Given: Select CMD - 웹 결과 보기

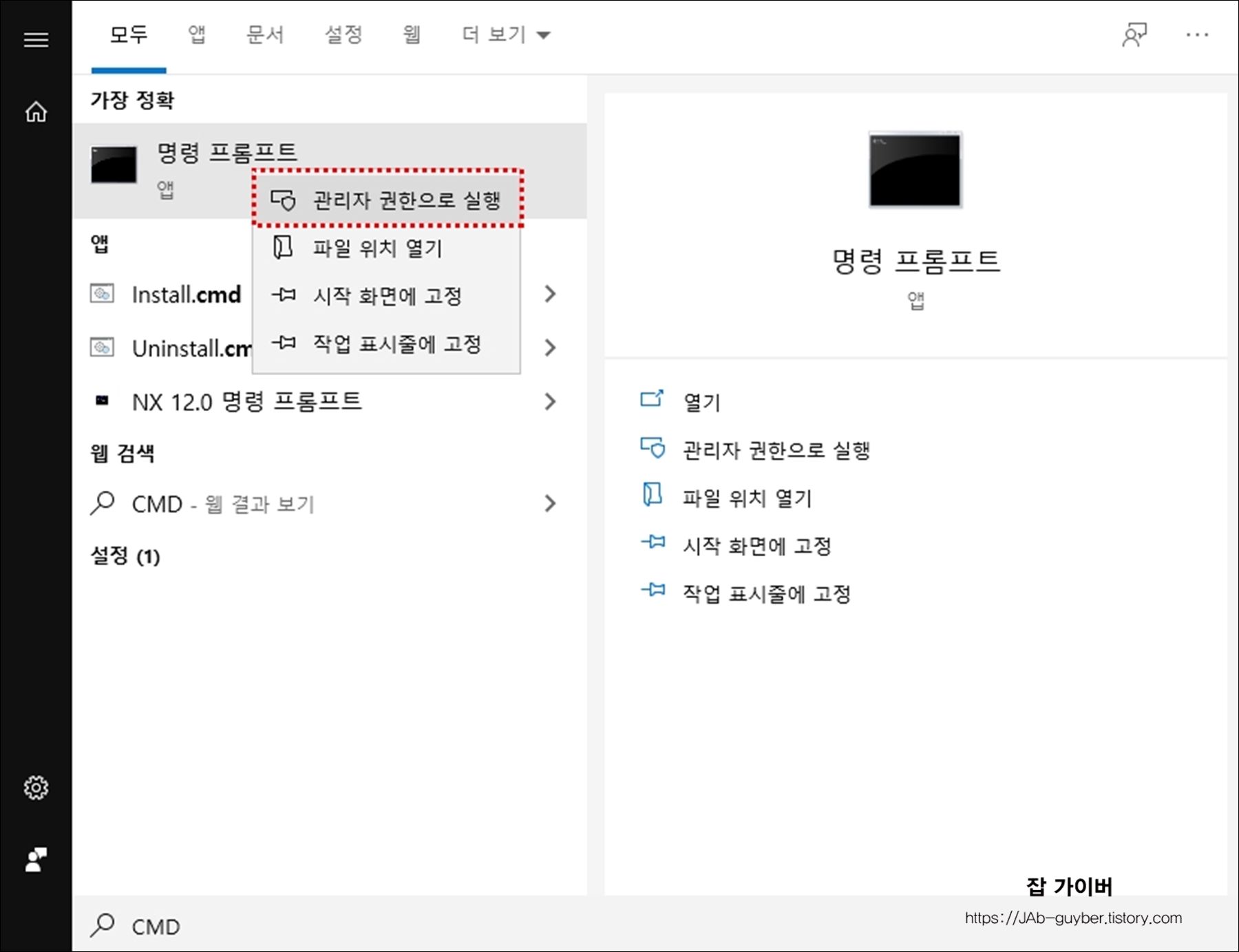Looking at the screenshot, I should pos(330,503).
